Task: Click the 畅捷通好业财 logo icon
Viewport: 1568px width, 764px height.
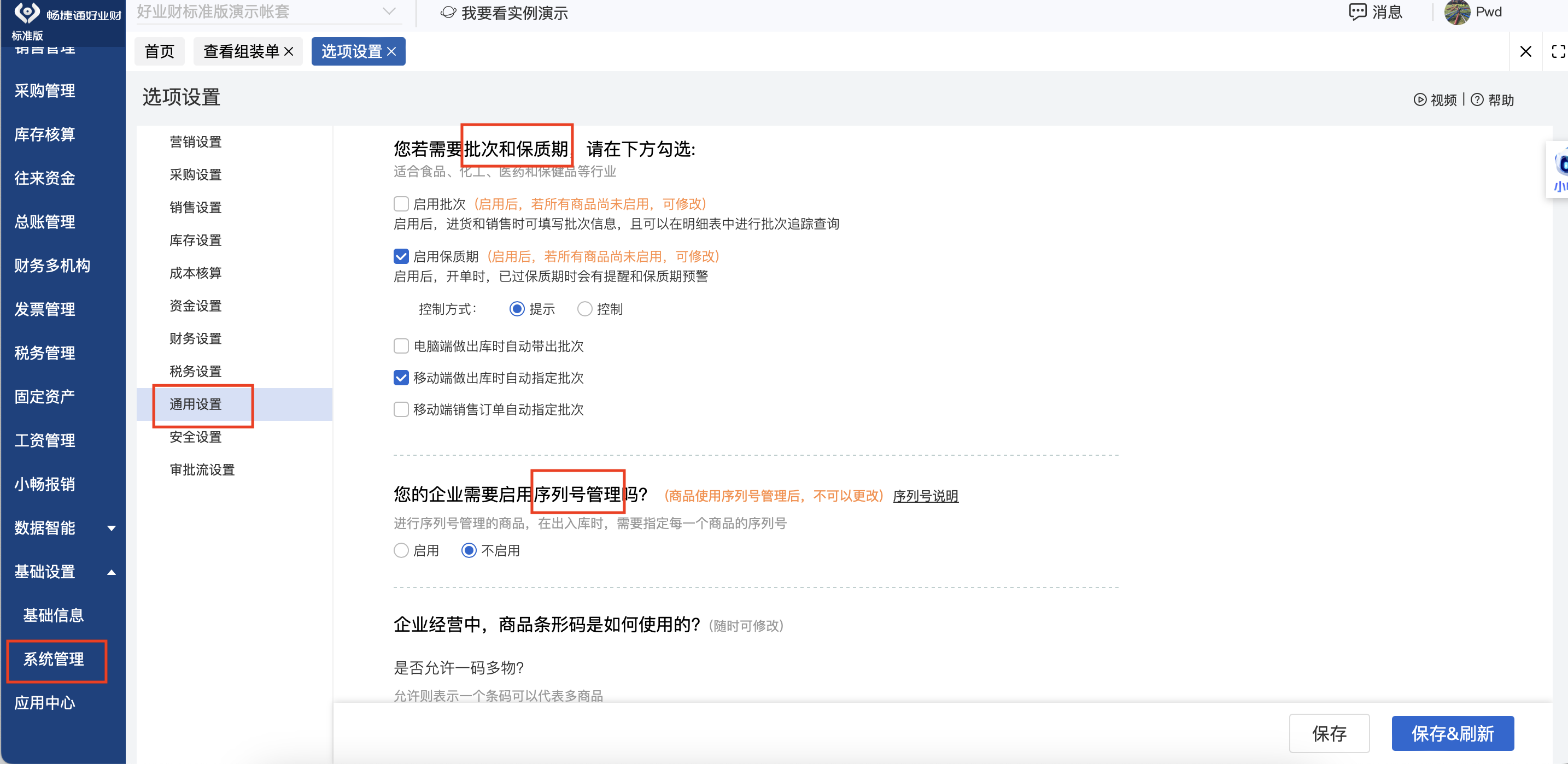Action: point(27,13)
